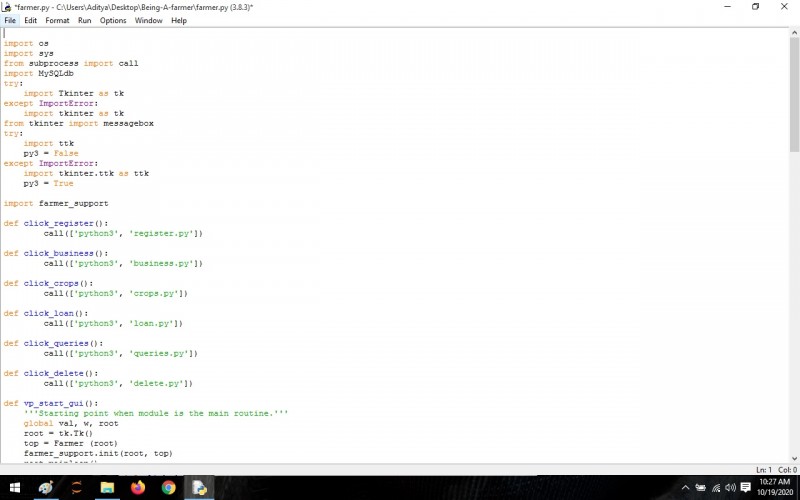Show hidden system tray icons
This screenshot has width=800, height=500.
tap(685, 488)
